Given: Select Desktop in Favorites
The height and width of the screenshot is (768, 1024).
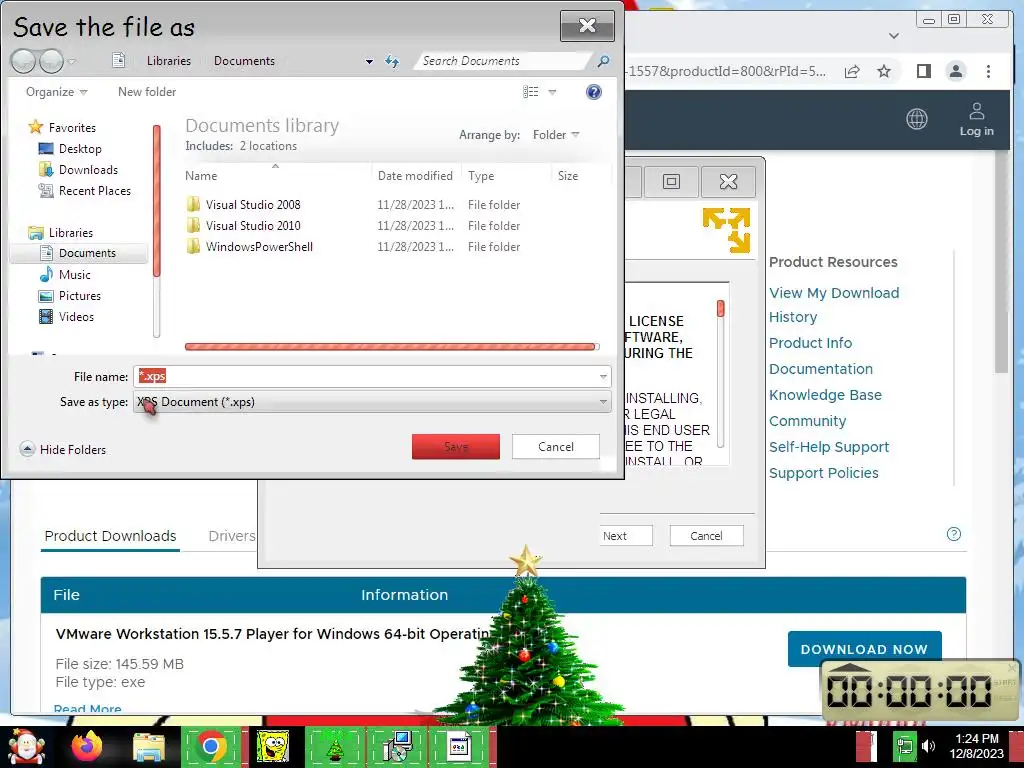Looking at the screenshot, I should pyautogui.click(x=80, y=149).
